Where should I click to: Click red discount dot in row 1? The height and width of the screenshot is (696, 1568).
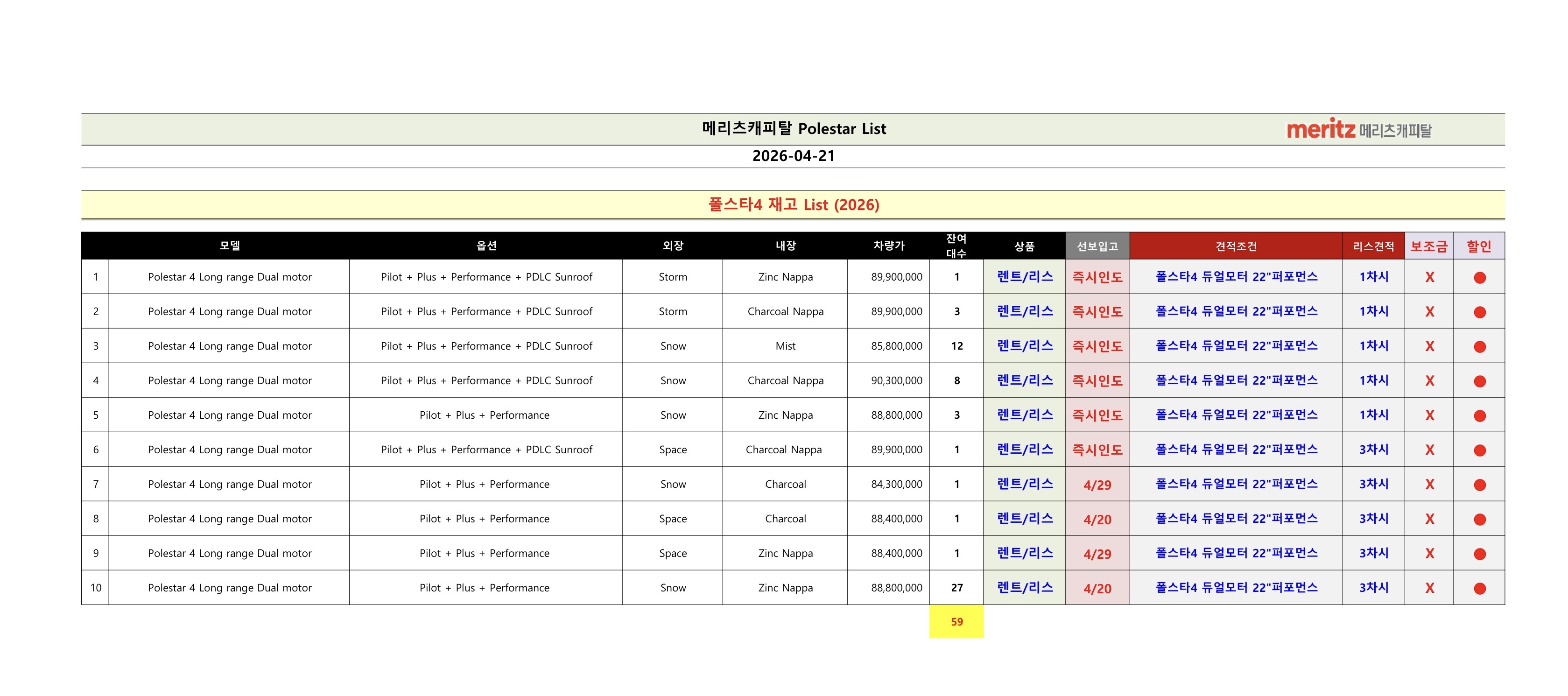1479,278
